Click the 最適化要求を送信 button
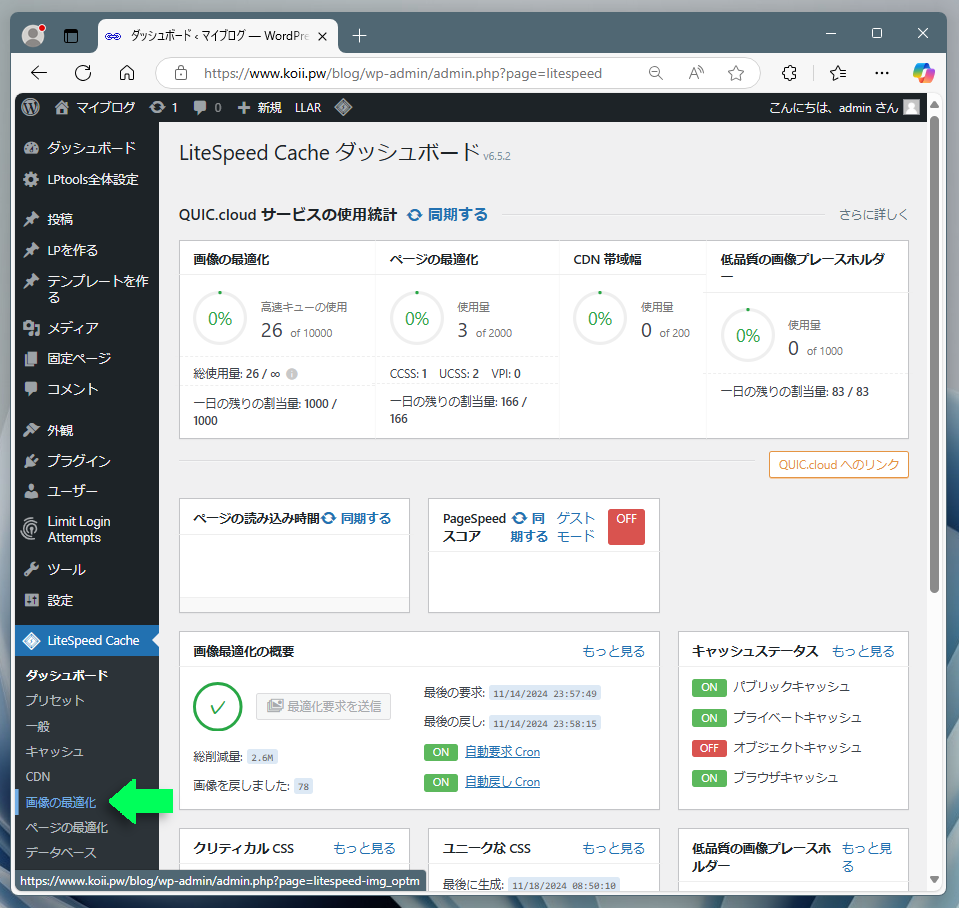This screenshot has height=908, width=959. [x=324, y=706]
